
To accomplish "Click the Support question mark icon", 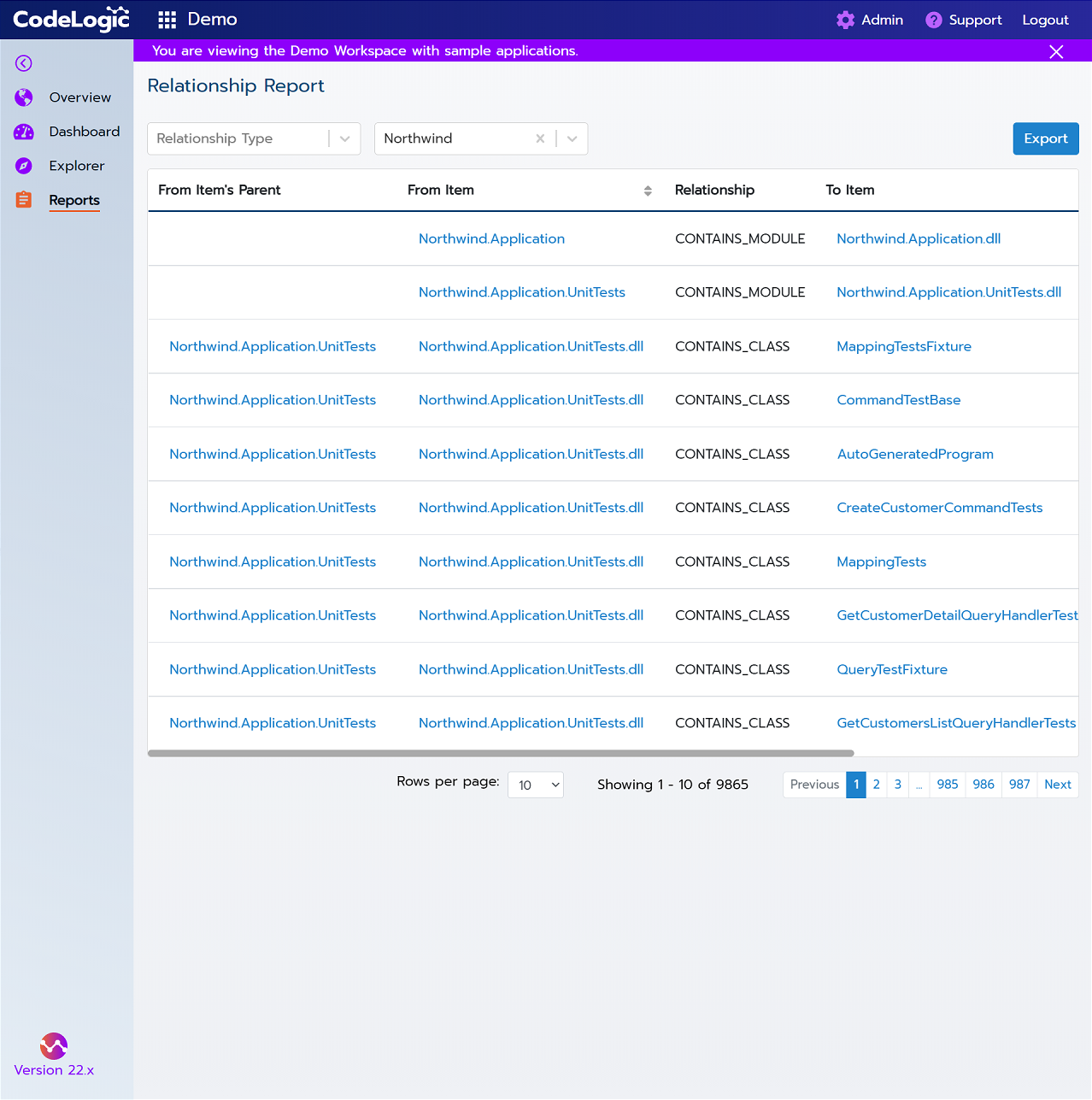I will point(934,20).
